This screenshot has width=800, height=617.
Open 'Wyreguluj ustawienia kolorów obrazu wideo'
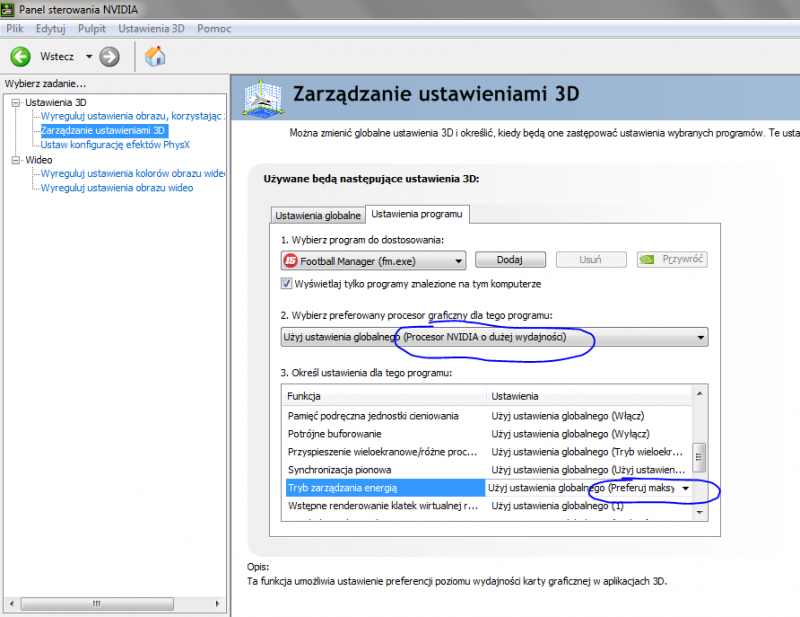pos(133,174)
